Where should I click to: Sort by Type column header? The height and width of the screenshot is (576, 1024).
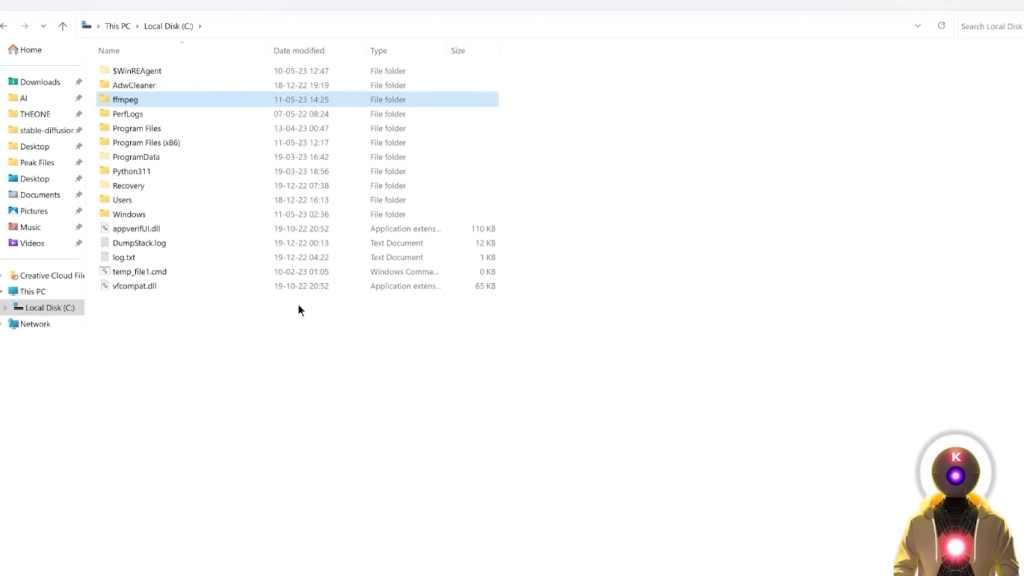(x=379, y=50)
